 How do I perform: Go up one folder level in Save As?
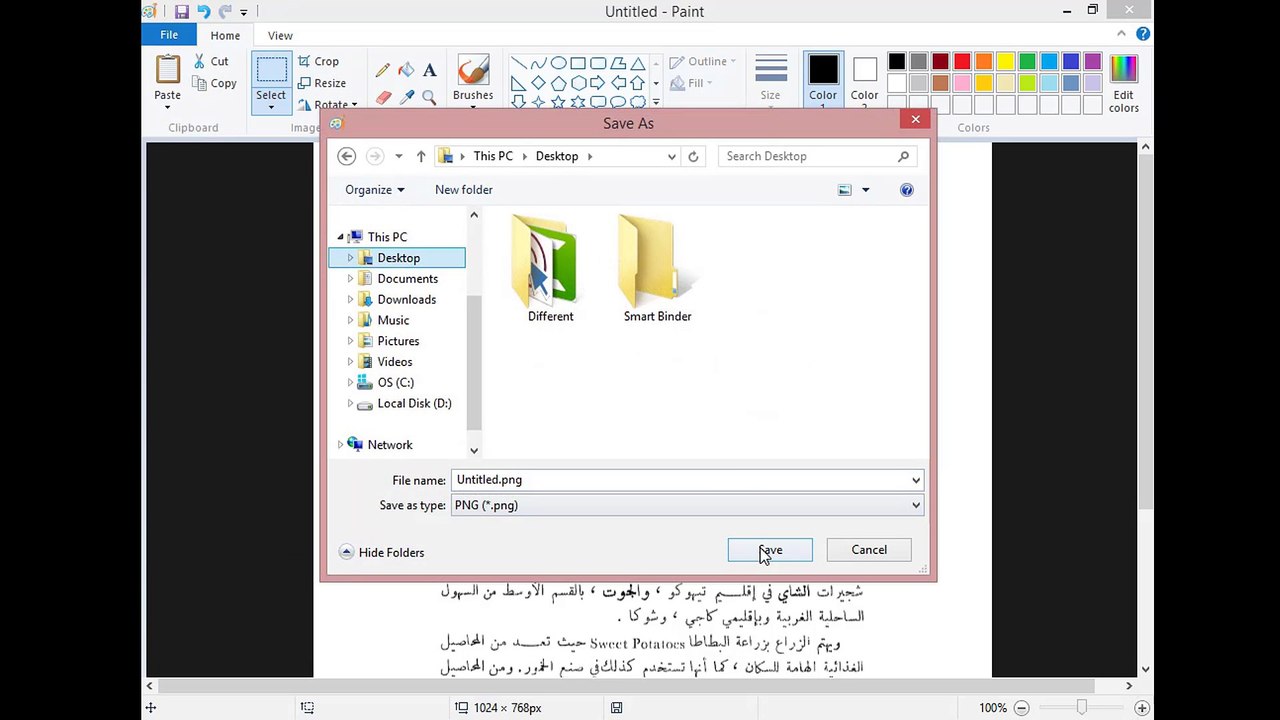pos(421,156)
